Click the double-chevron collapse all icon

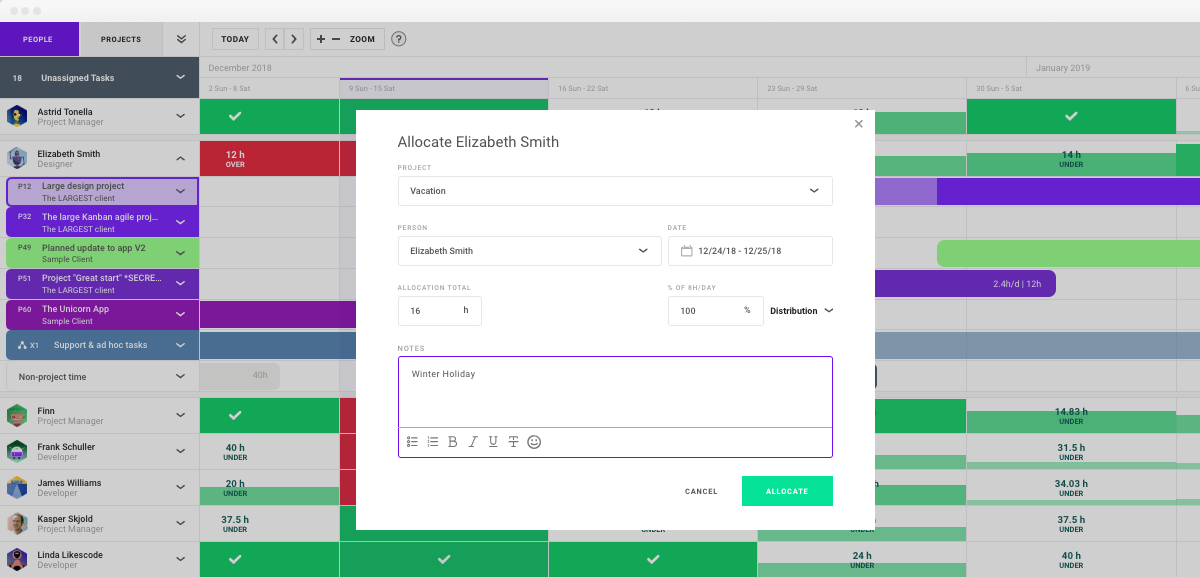tap(181, 39)
